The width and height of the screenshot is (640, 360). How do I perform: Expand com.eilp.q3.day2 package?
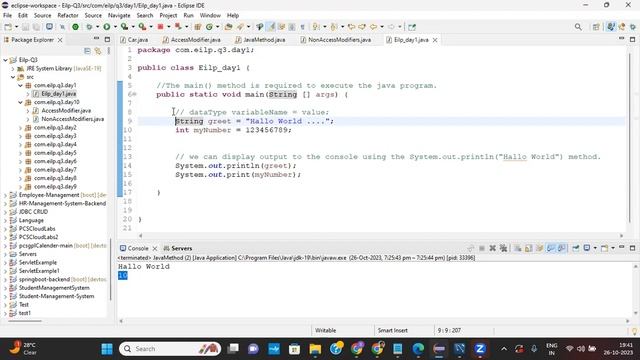(x=20, y=128)
